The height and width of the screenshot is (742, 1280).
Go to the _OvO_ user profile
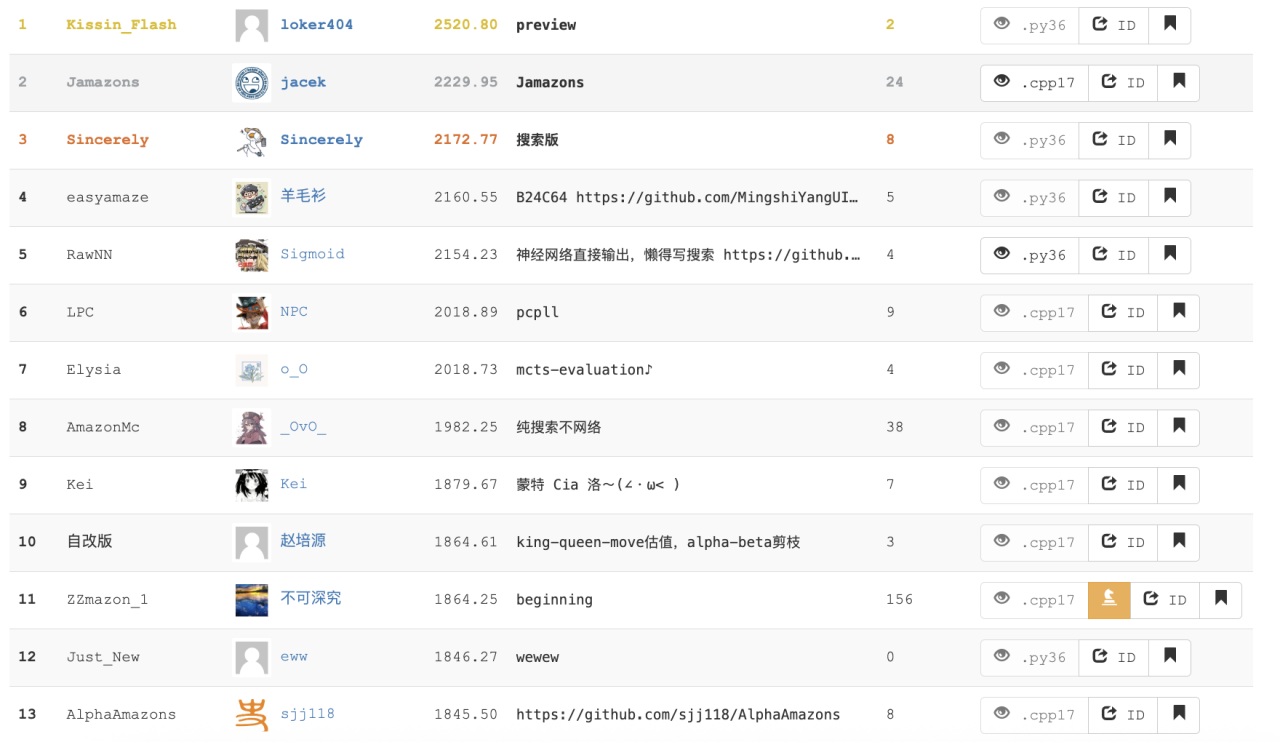coord(303,427)
